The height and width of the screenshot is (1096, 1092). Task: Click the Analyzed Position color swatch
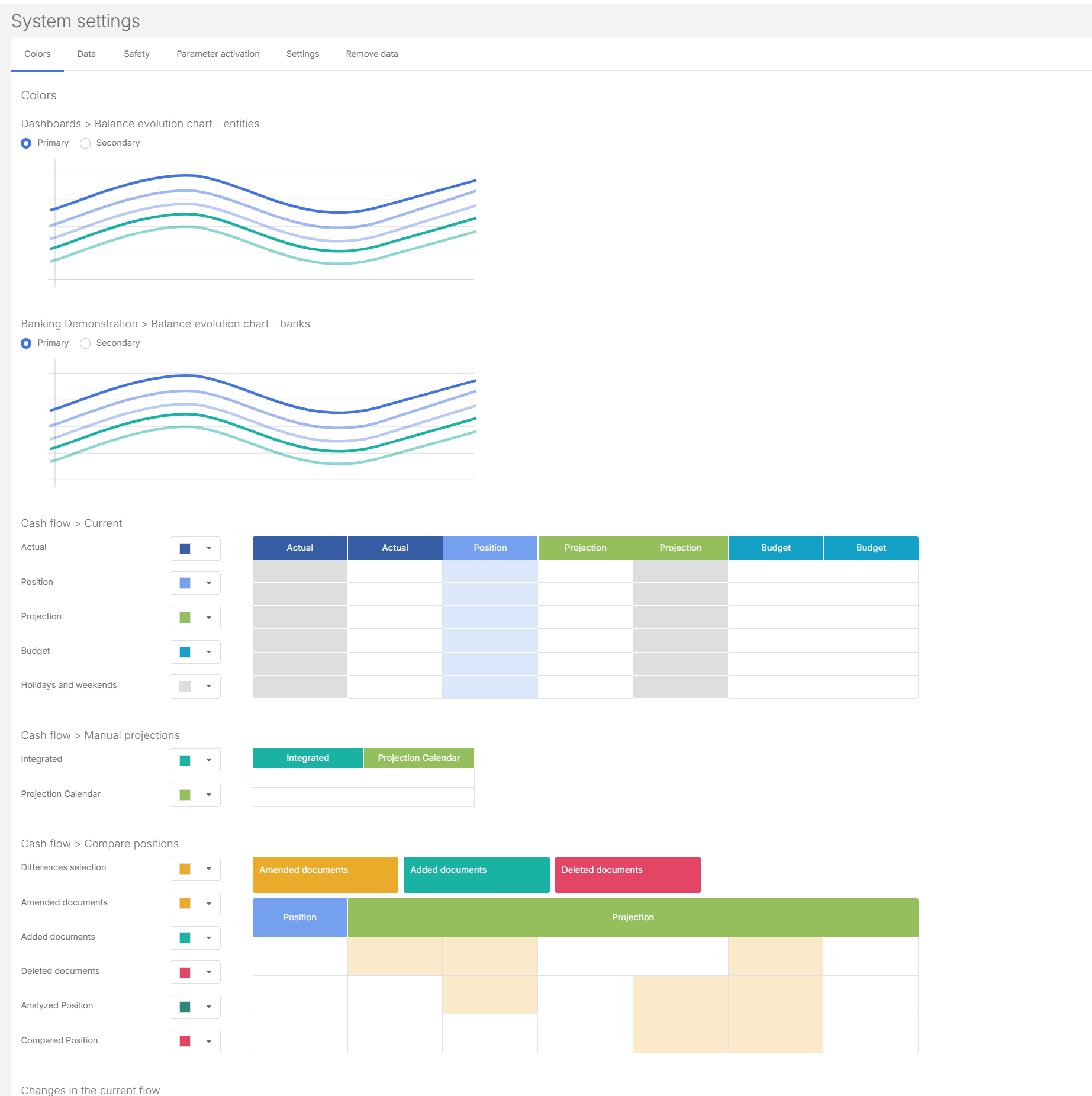click(185, 1007)
